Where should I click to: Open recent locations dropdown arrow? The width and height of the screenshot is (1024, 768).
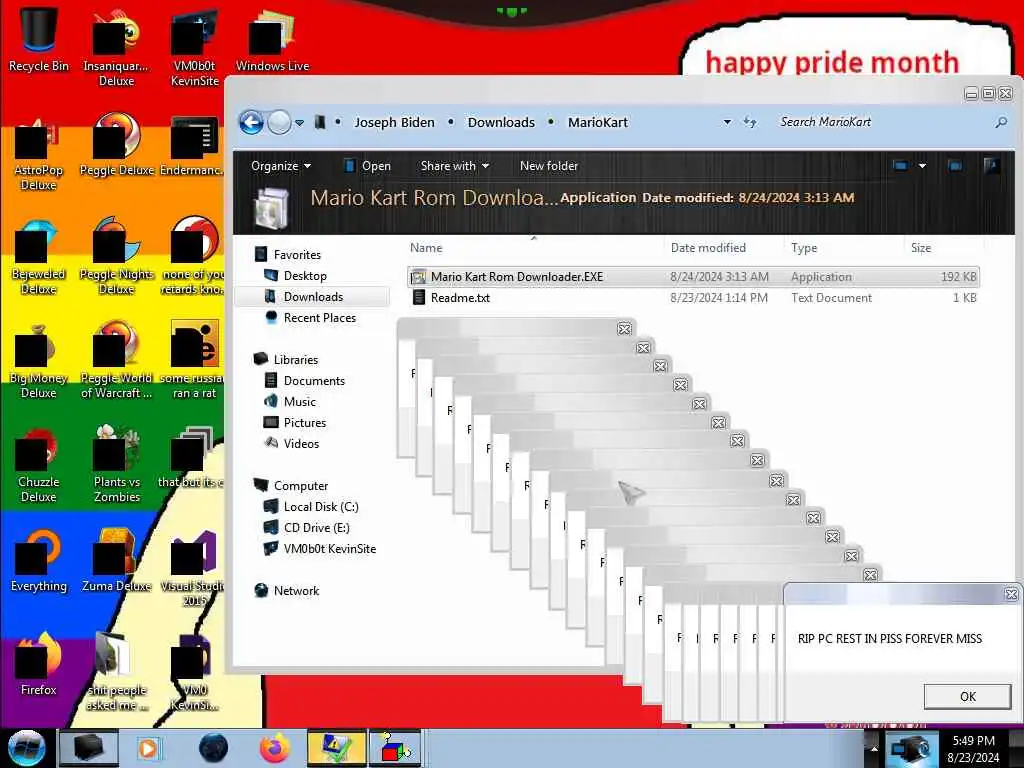pos(299,123)
